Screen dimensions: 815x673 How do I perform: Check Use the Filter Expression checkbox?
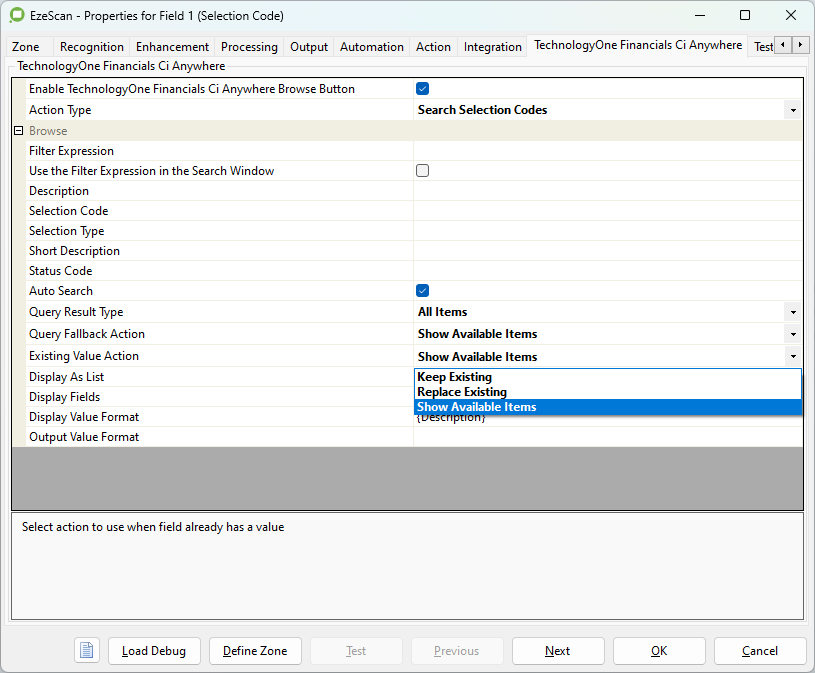[x=422, y=171]
